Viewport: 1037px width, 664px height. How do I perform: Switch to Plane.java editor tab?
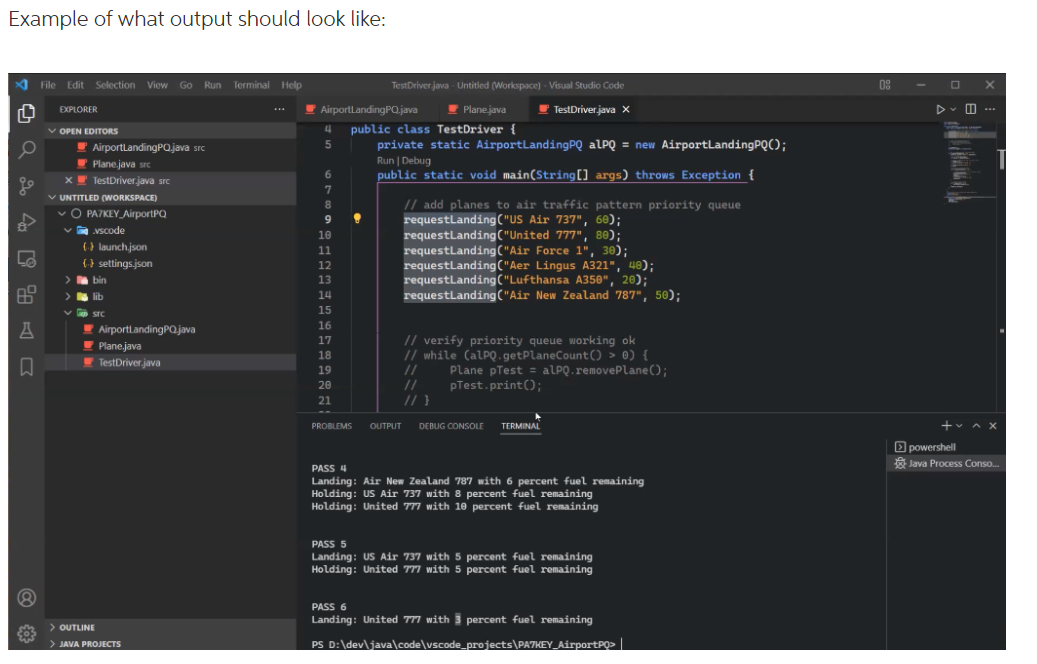[x=481, y=109]
